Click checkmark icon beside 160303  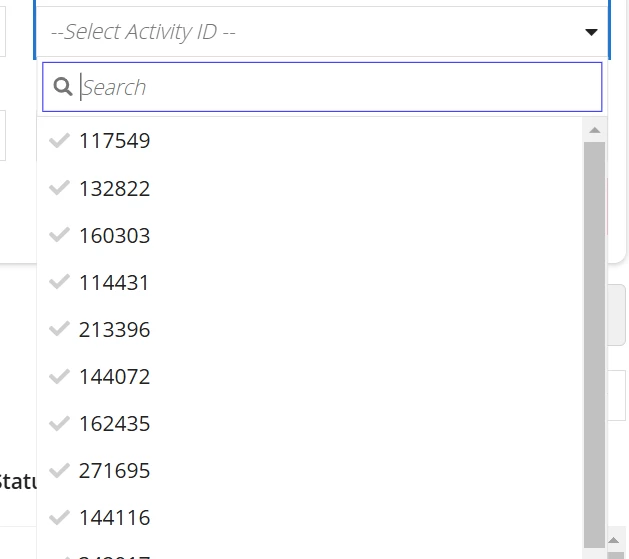pyautogui.click(x=59, y=235)
